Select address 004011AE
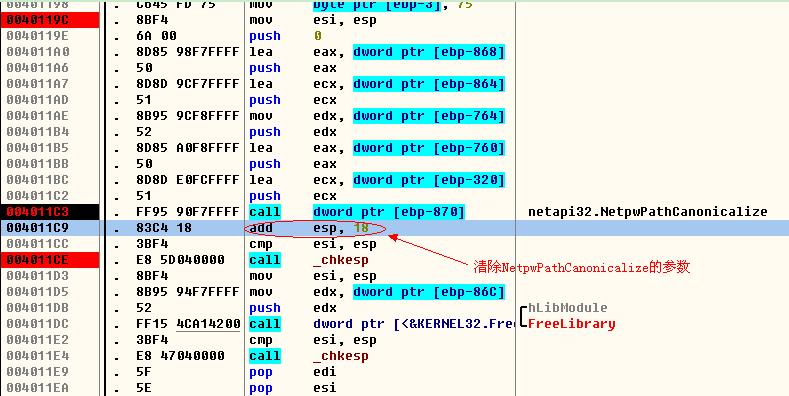This screenshot has height=396, width=789. (x=38, y=116)
